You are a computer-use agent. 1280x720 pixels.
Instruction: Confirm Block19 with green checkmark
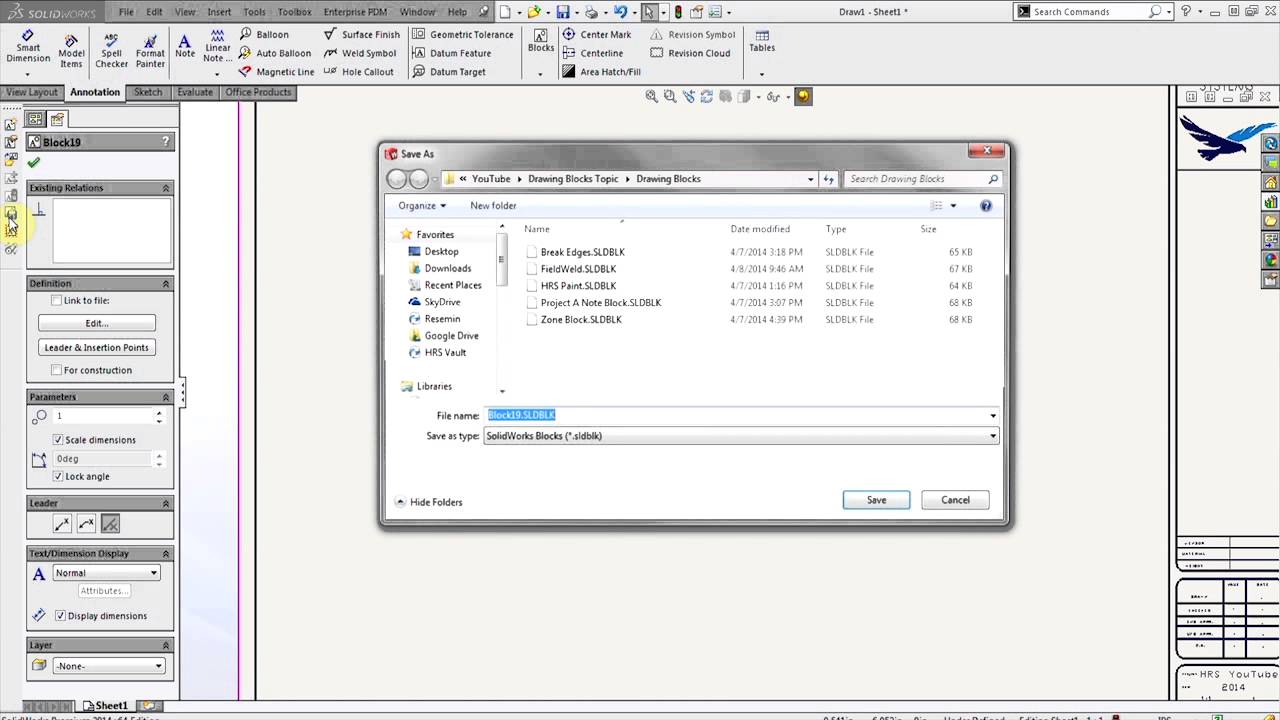[34, 162]
